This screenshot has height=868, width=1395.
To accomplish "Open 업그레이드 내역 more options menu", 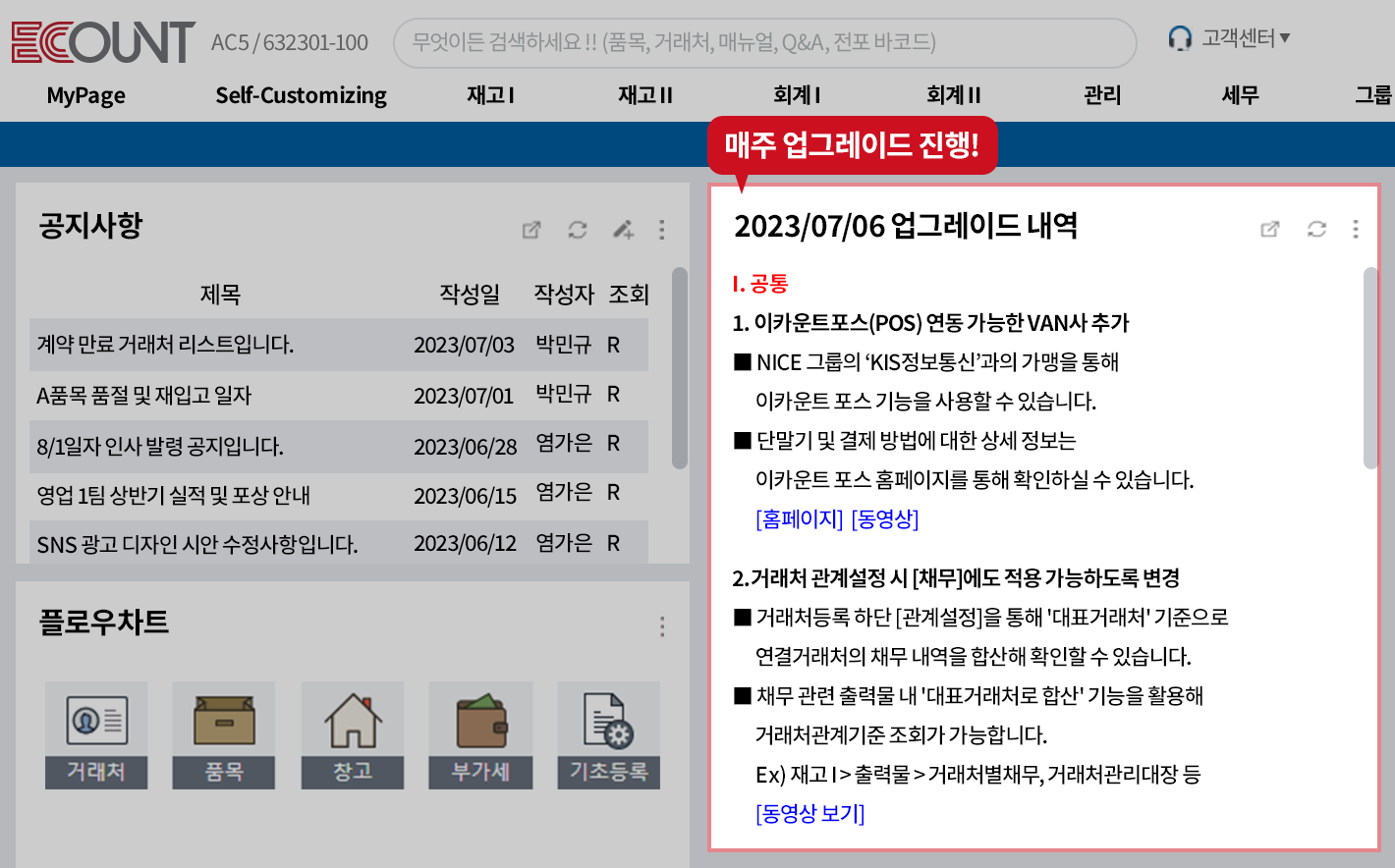I will 1356,229.
